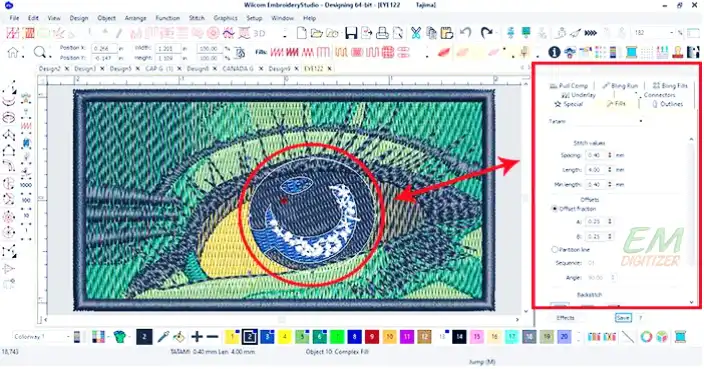Click the blue information icon
The image size is (704, 369).
click(x=554, y=53)
